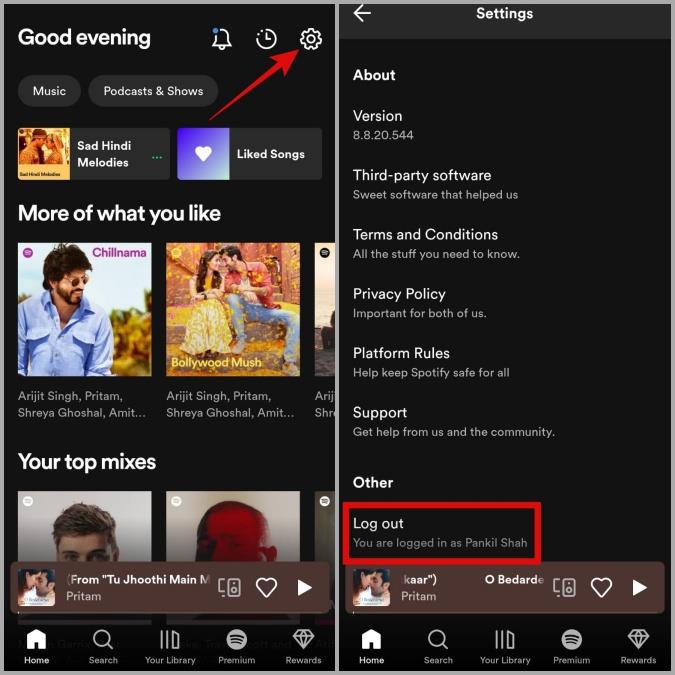
Task: Open notifications bell on the Home screen
Action: [222, 39]
